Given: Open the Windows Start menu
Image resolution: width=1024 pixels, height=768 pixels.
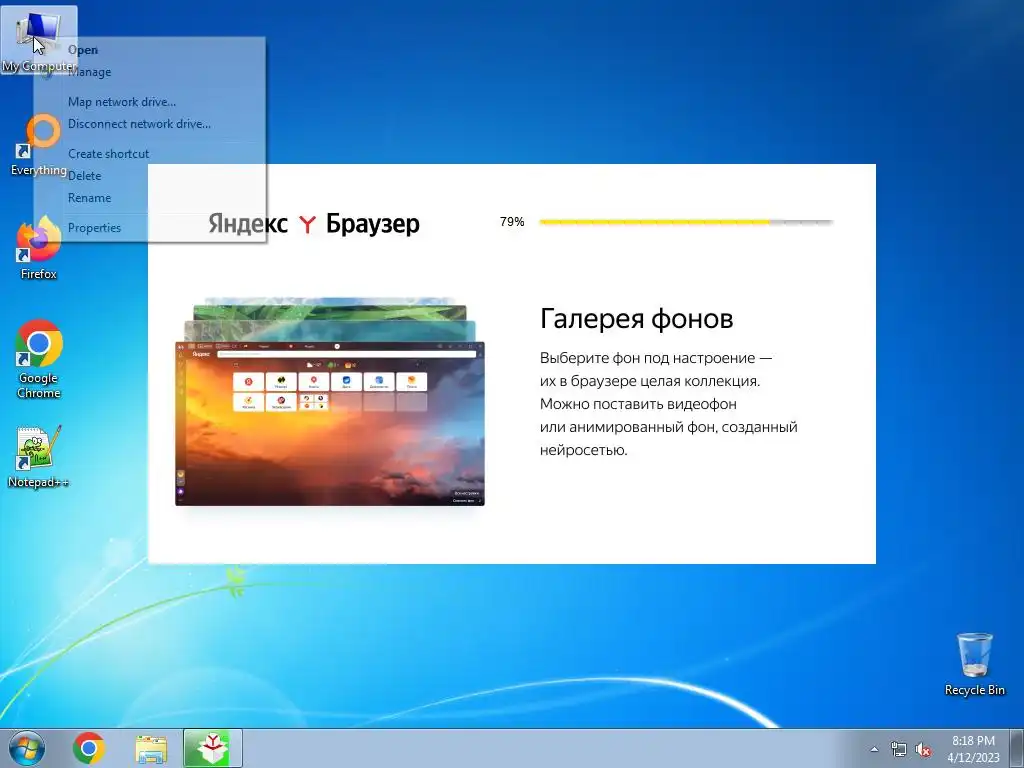Looking at the screenshot, I should pos(27,748).
